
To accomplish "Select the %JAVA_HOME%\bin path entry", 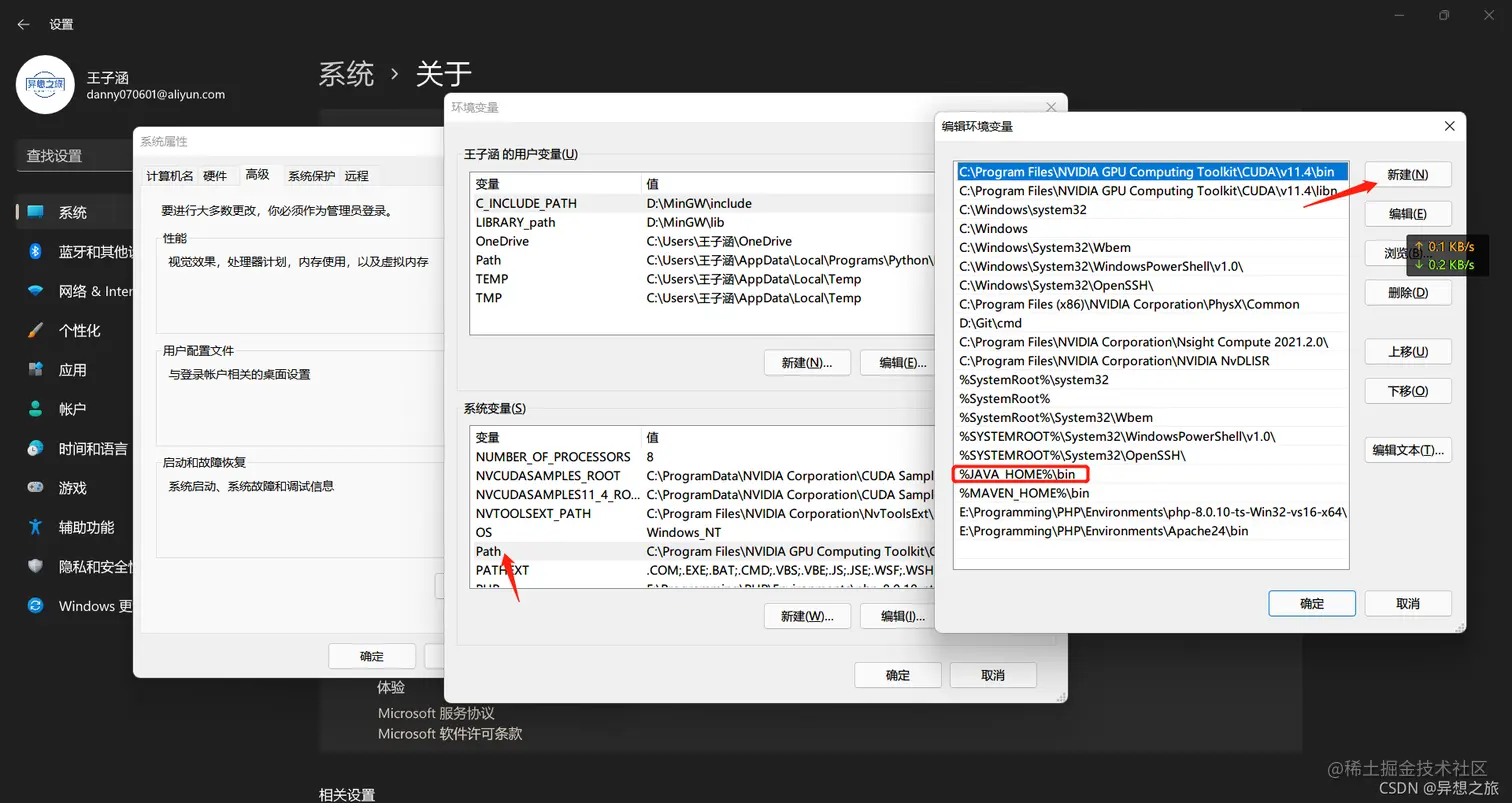I will 1151,474.
